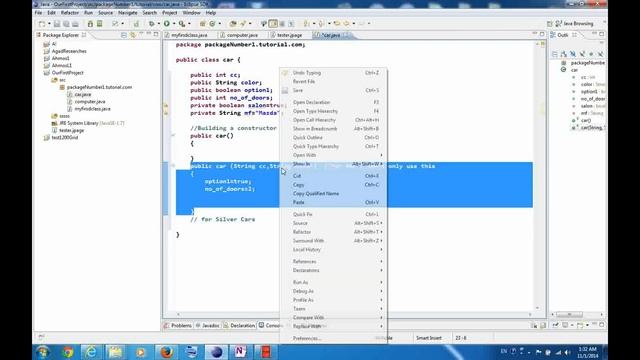Choose Preferences in the context menu
This screenshot has width=640, height=360.
333,338
